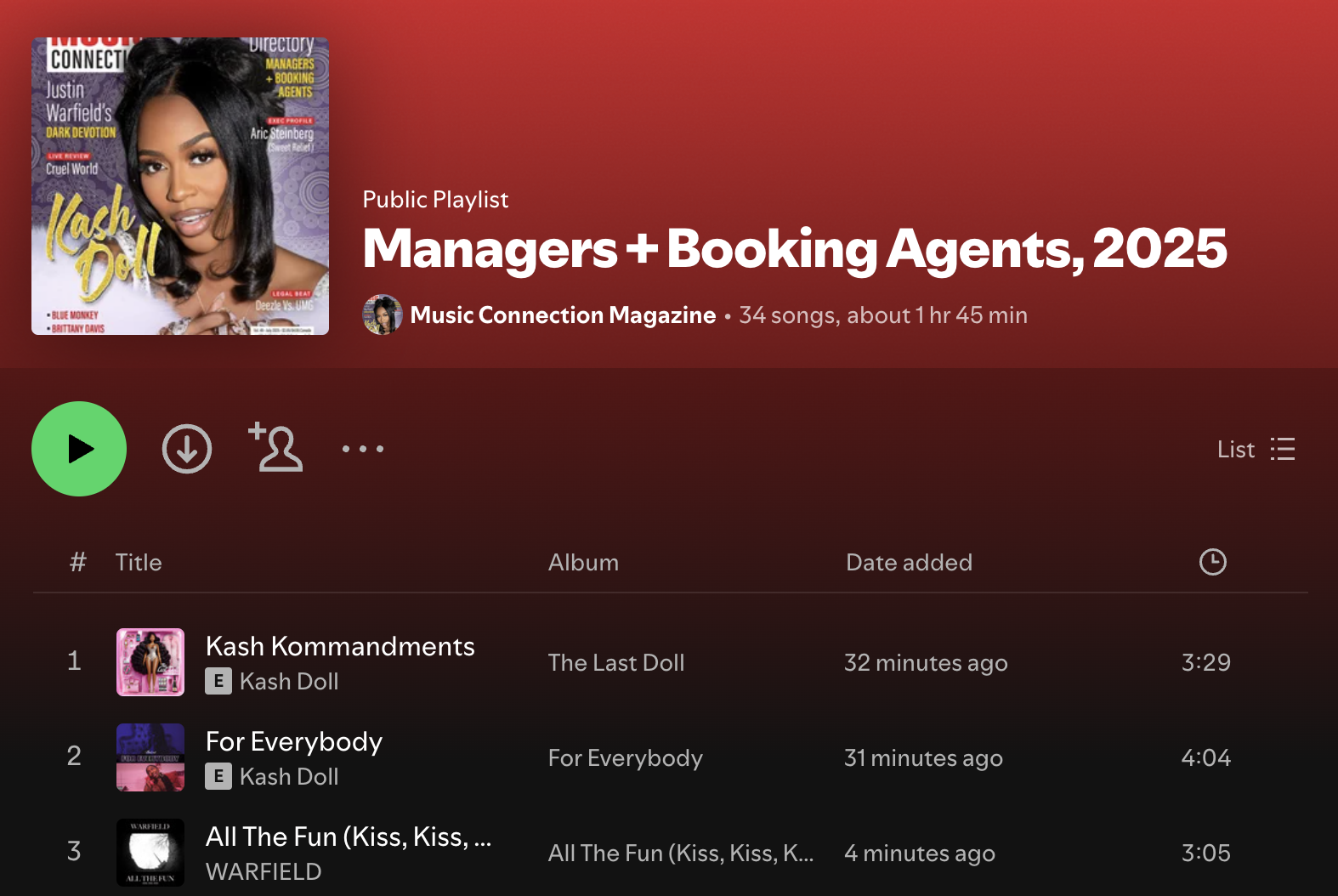
Task: Sort tracks by the Album column header
Action: 583,562
